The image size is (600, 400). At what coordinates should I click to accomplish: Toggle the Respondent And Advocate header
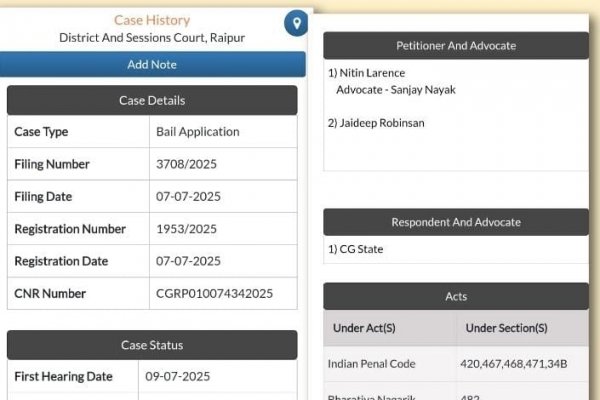coord(456,222)
